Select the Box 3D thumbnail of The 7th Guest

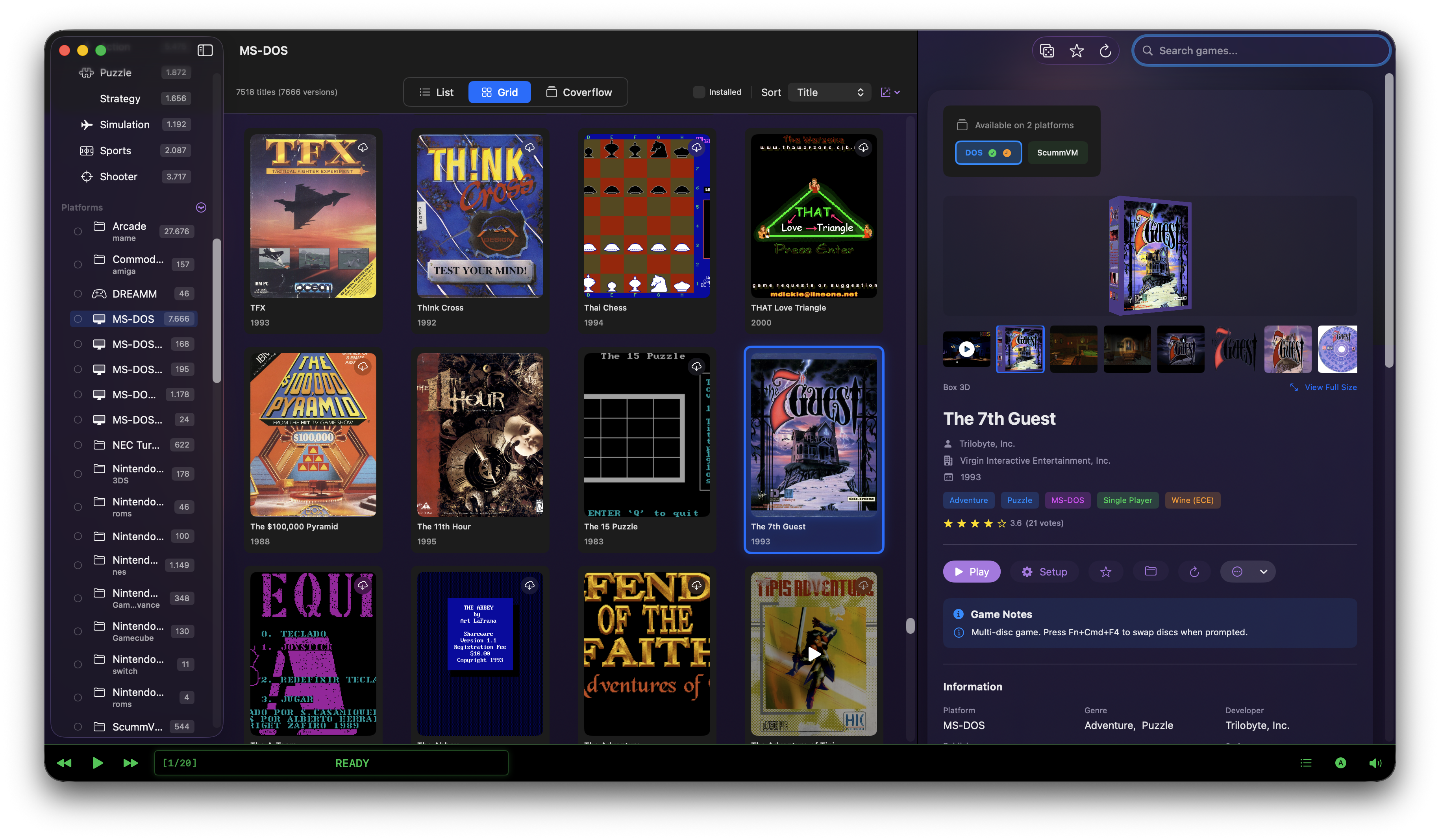point(1020,349)
